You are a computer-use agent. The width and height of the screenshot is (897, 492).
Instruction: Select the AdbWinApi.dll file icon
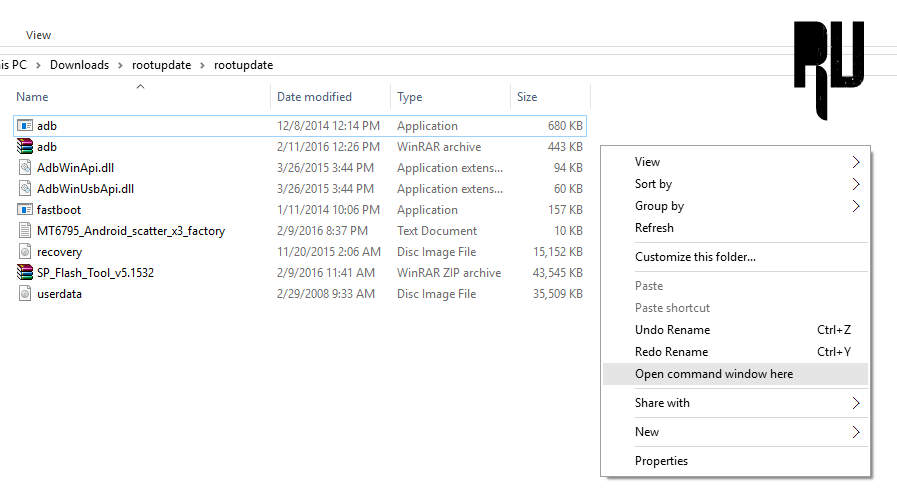(x=25, y=168)
